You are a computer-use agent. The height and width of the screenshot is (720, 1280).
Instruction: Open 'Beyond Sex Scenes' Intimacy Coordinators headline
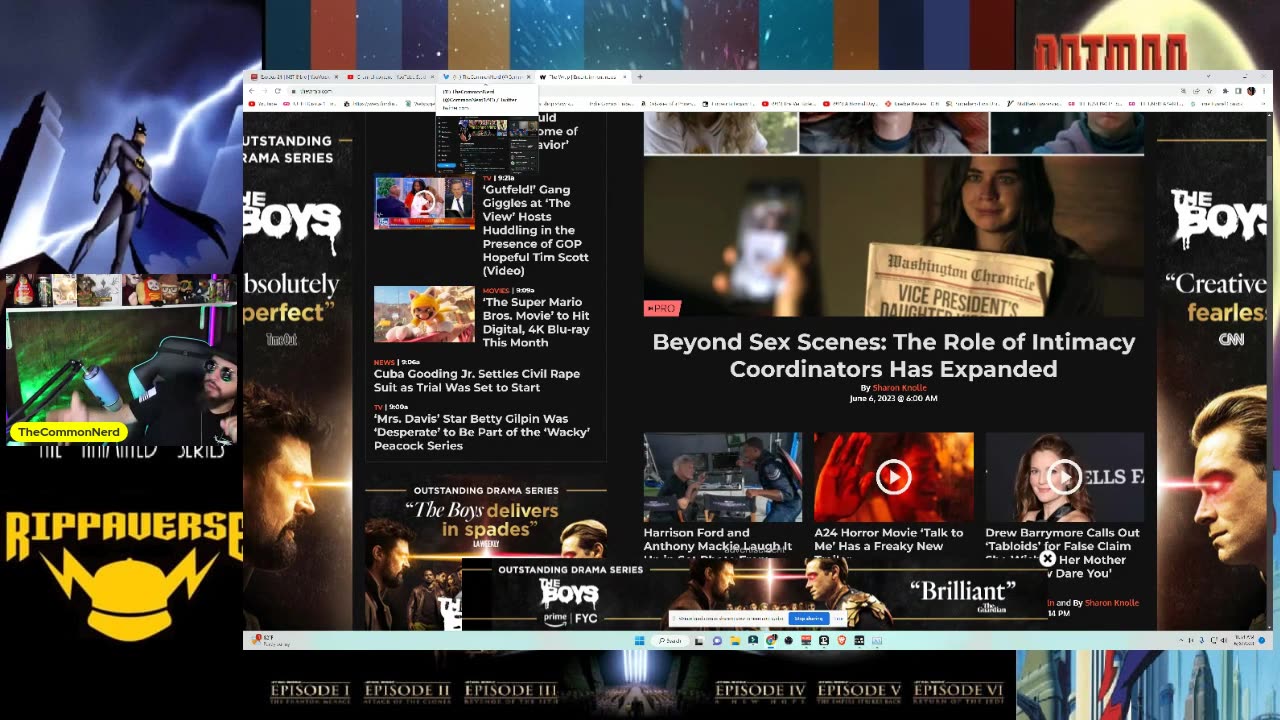(x=893, y=355)
